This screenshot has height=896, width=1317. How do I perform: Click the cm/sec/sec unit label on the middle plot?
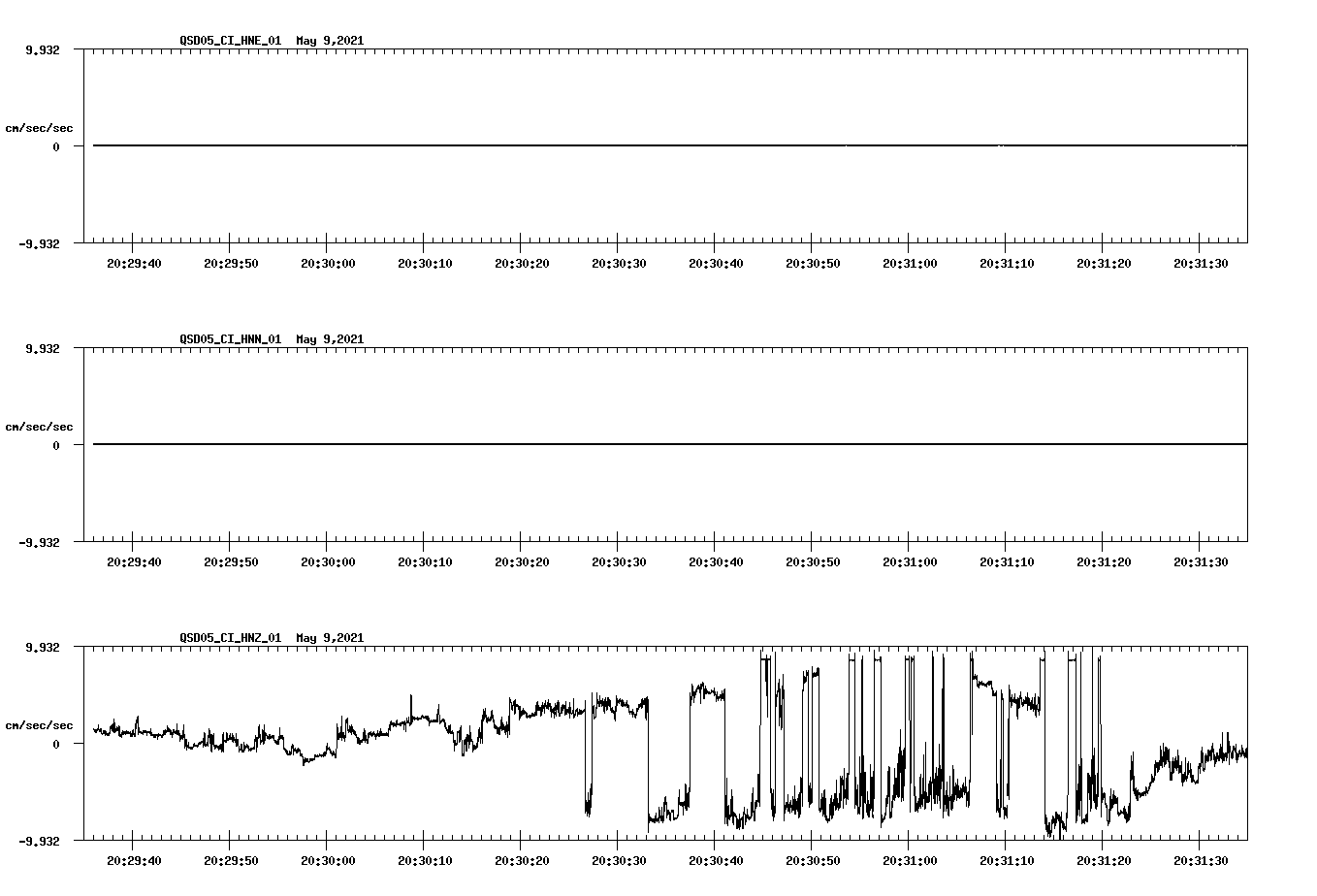pos(40,426)
